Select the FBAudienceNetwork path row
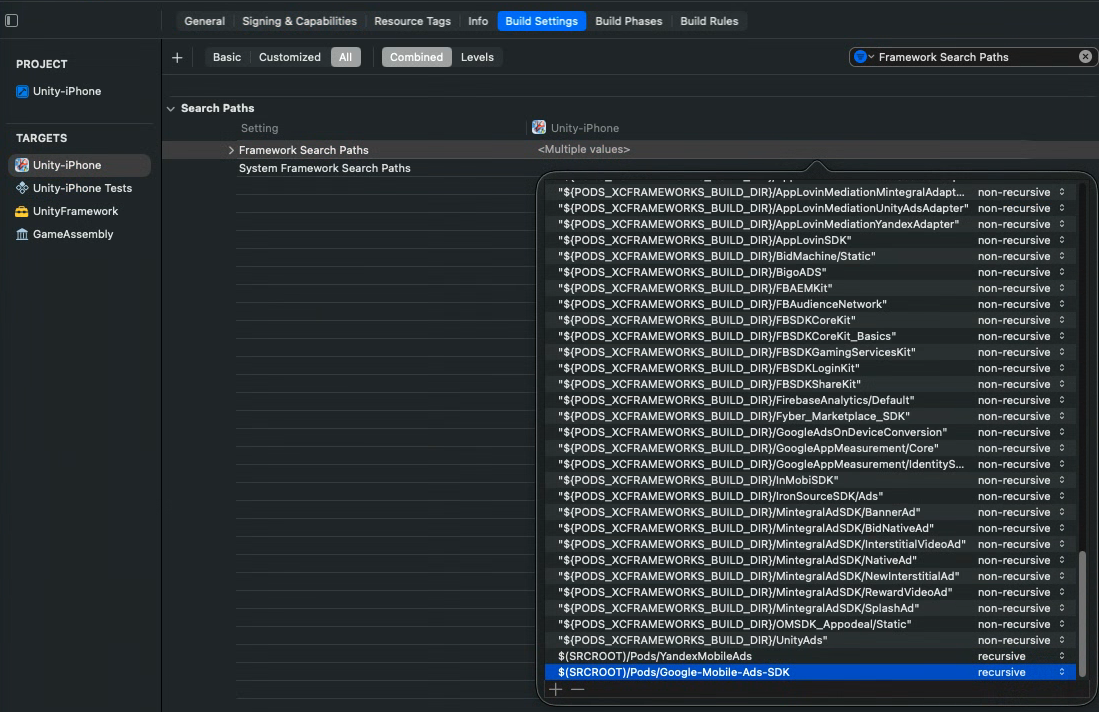This screenshot has height=712, width=1099. pos(810,304)
